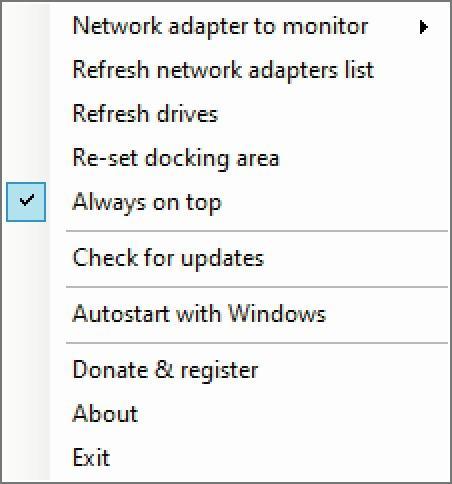The image size is (452, 484).
Task: Expand the arrow beside Network adapter to monitor
Action: tap(423, 27)
